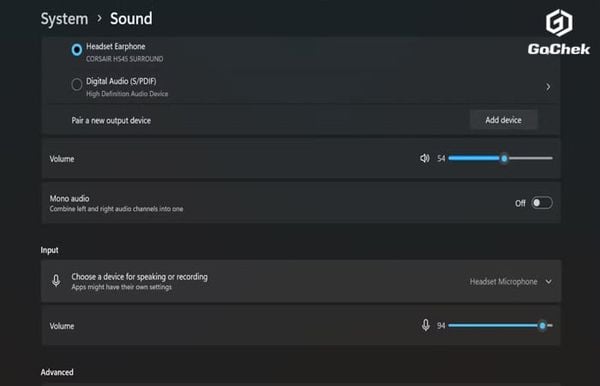Viewport: 600px width, 386px height.
Task: Select the Headset Earphone radio button
Action: click(x=77, y=50)
